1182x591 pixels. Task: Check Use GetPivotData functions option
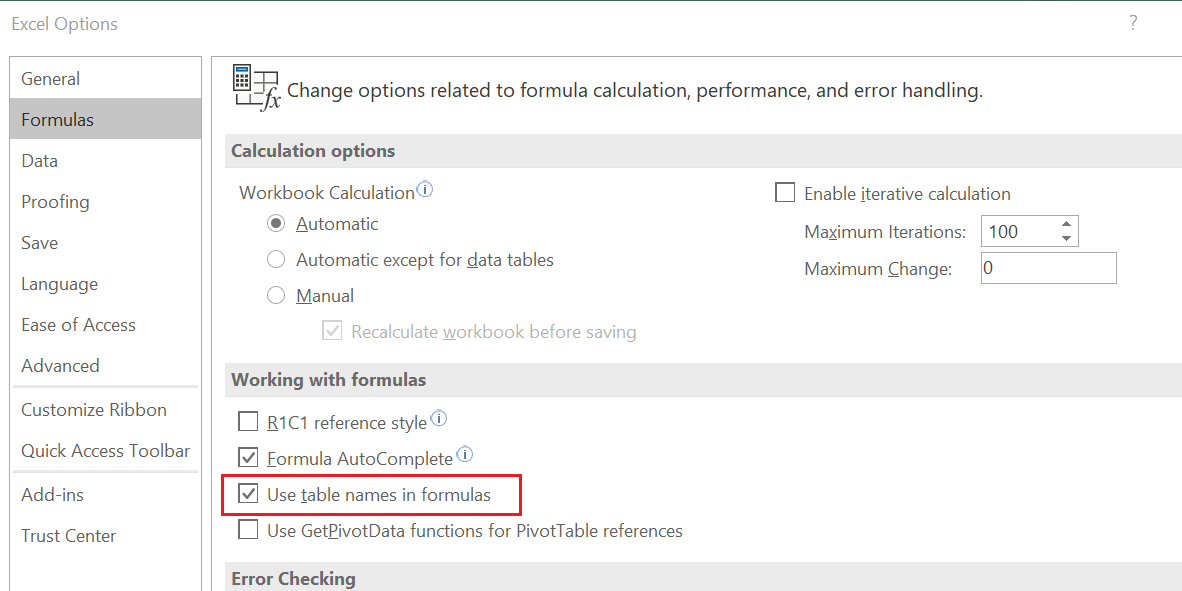point(248,530)
